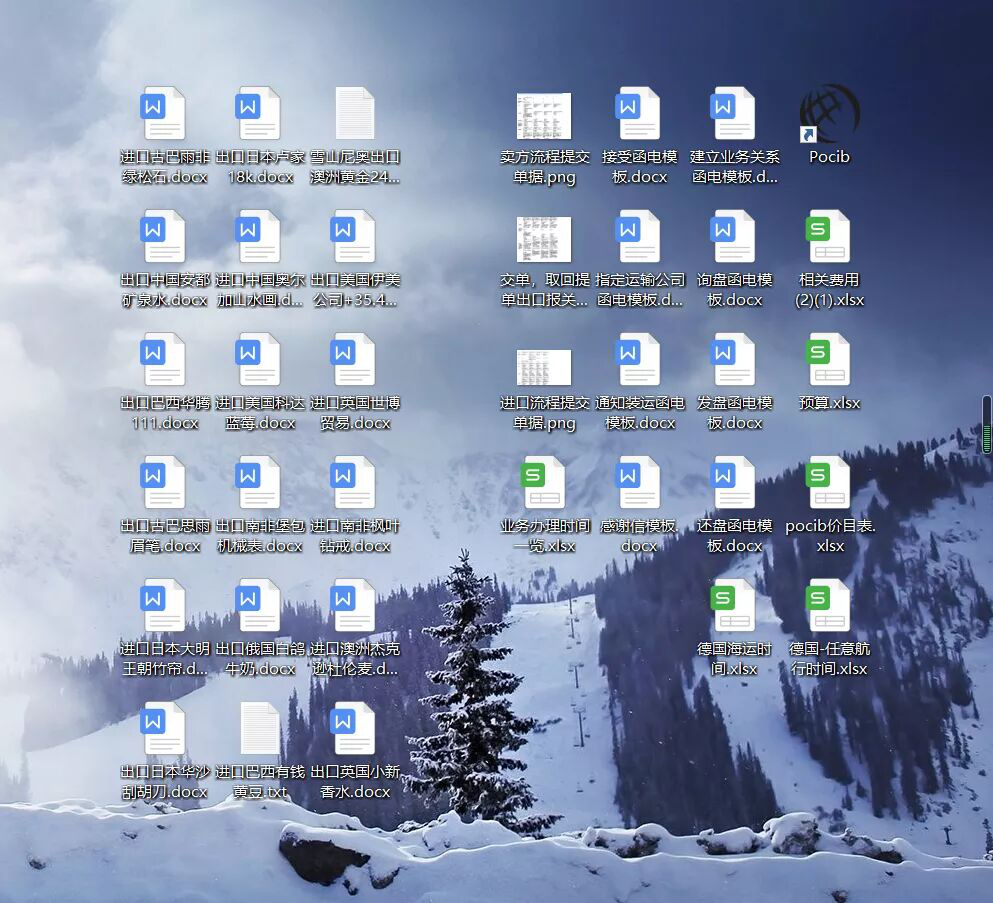The width and height of the screenshot is (993, 903).
Task: Select 进口巴西有钱黄豆.txt text file
Action: tap(260, 729)
